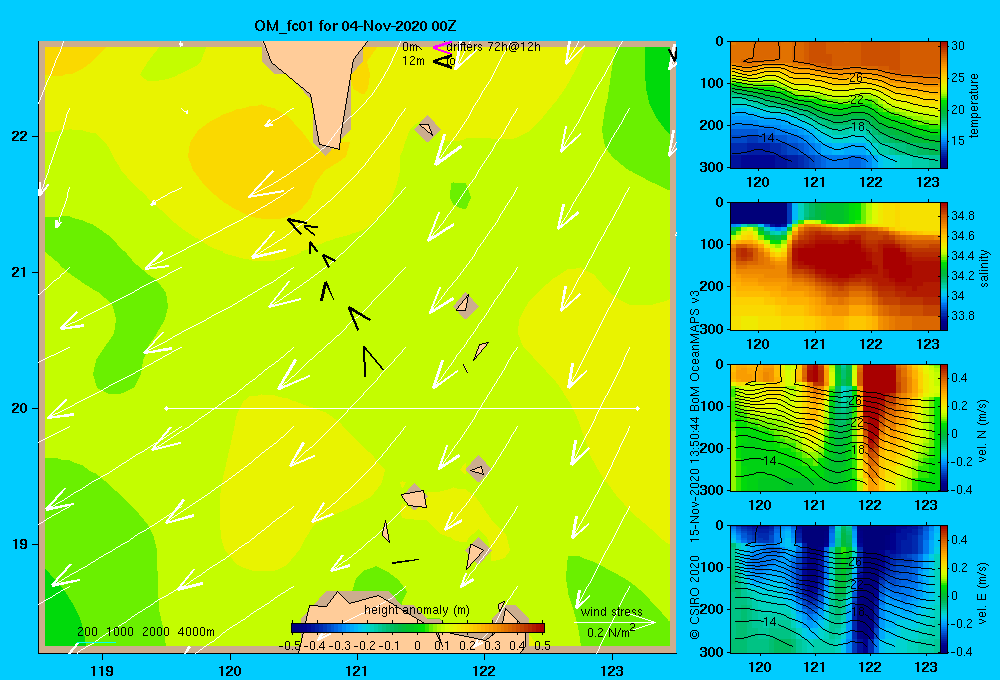This screenshot has height=680, width=1000.
Task: Click latitude label 21 on main map
Action: tap(20, 272)
